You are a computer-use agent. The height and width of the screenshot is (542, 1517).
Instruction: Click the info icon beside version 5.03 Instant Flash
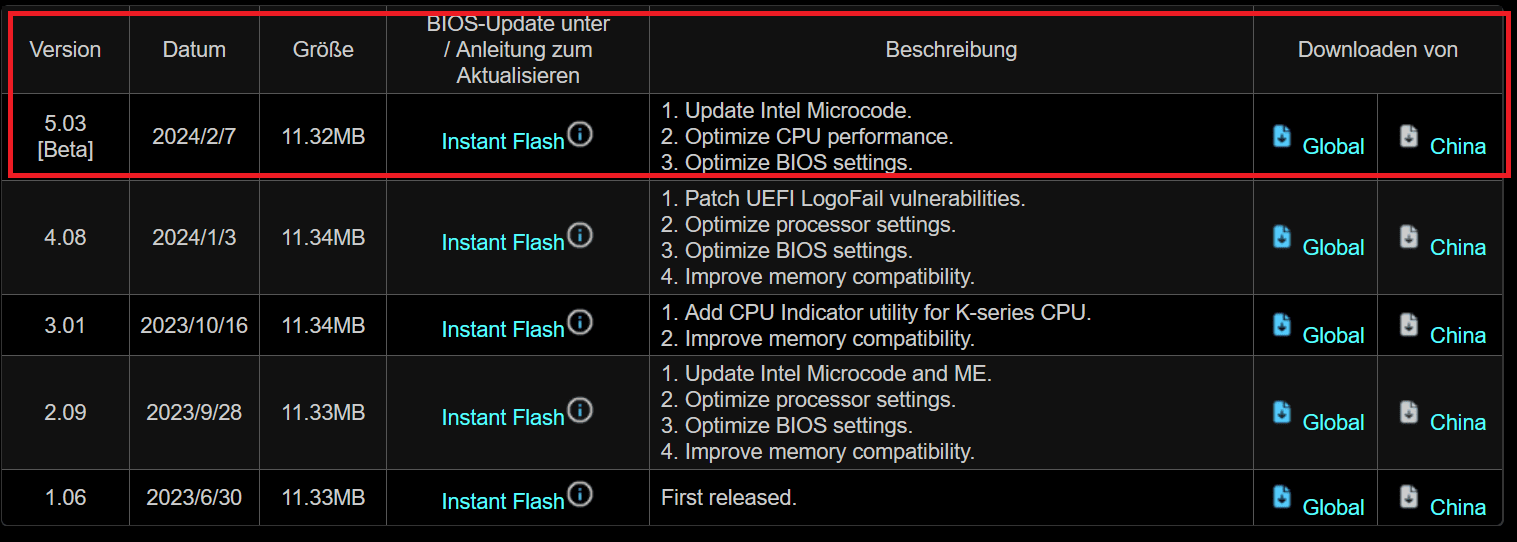tap(580, 134)
